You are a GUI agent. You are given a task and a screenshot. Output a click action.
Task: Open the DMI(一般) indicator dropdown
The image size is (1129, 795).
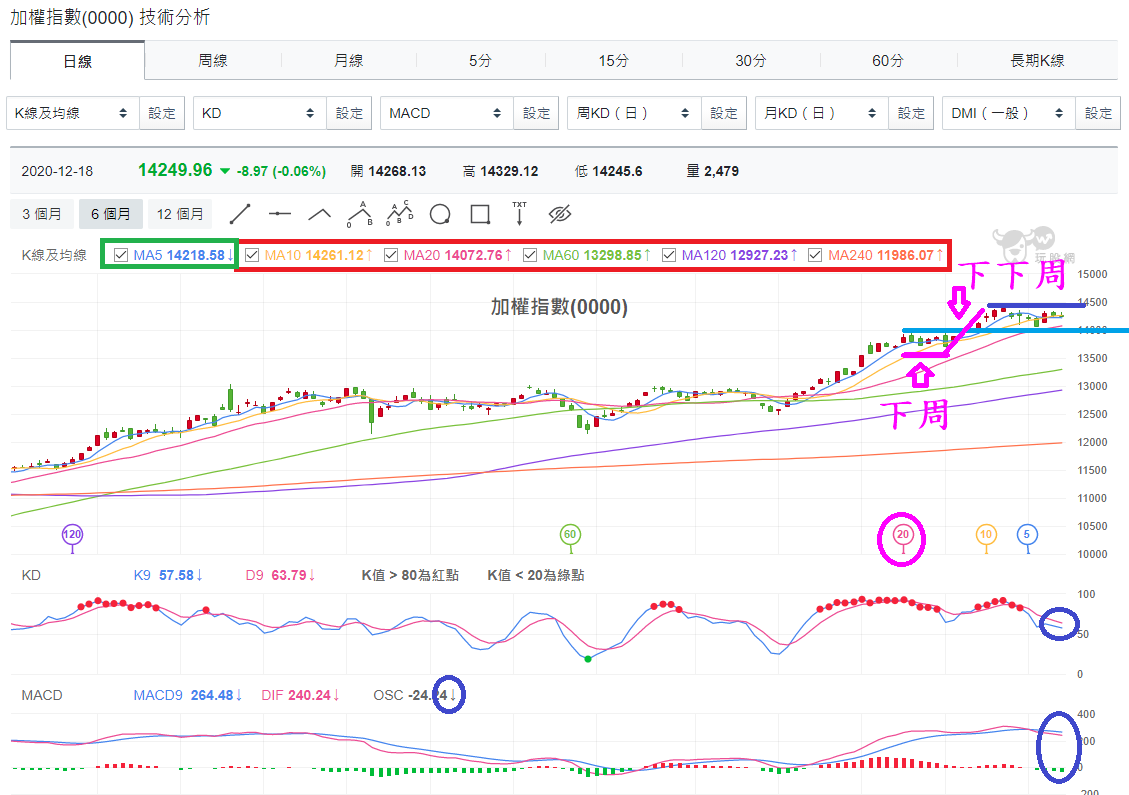1009,113
